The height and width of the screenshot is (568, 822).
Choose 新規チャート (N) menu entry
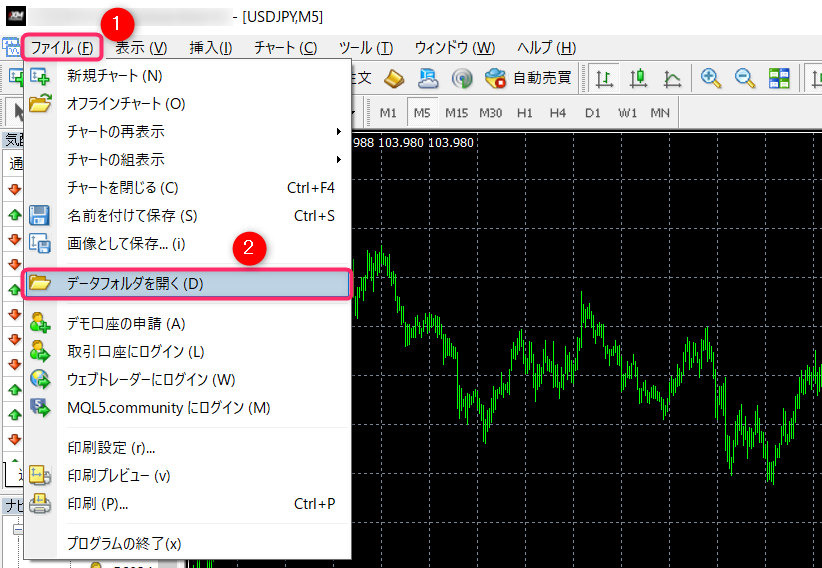coord(188,76)
